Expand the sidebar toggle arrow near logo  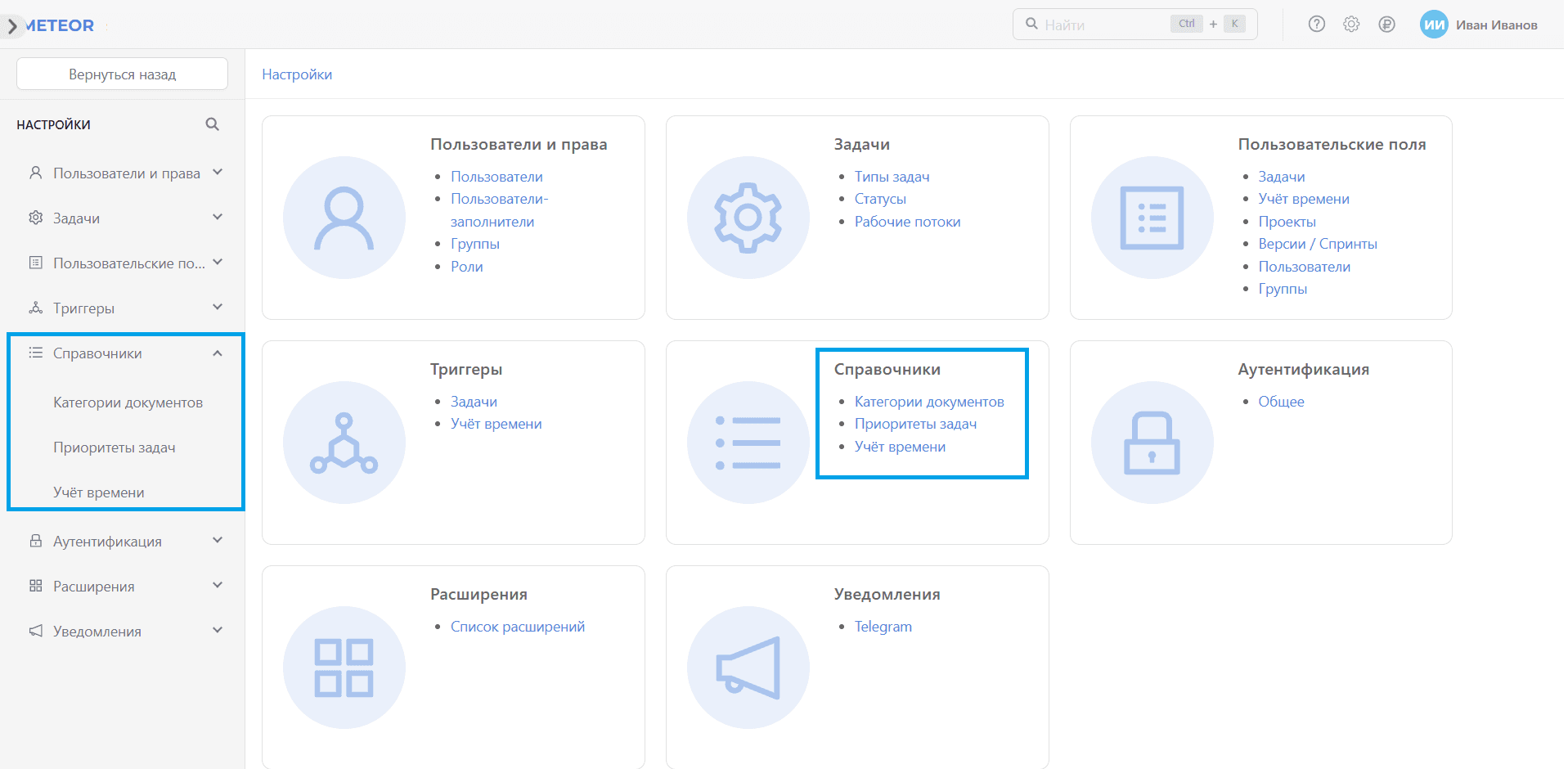pyautogui.click(x=11, y=26)
